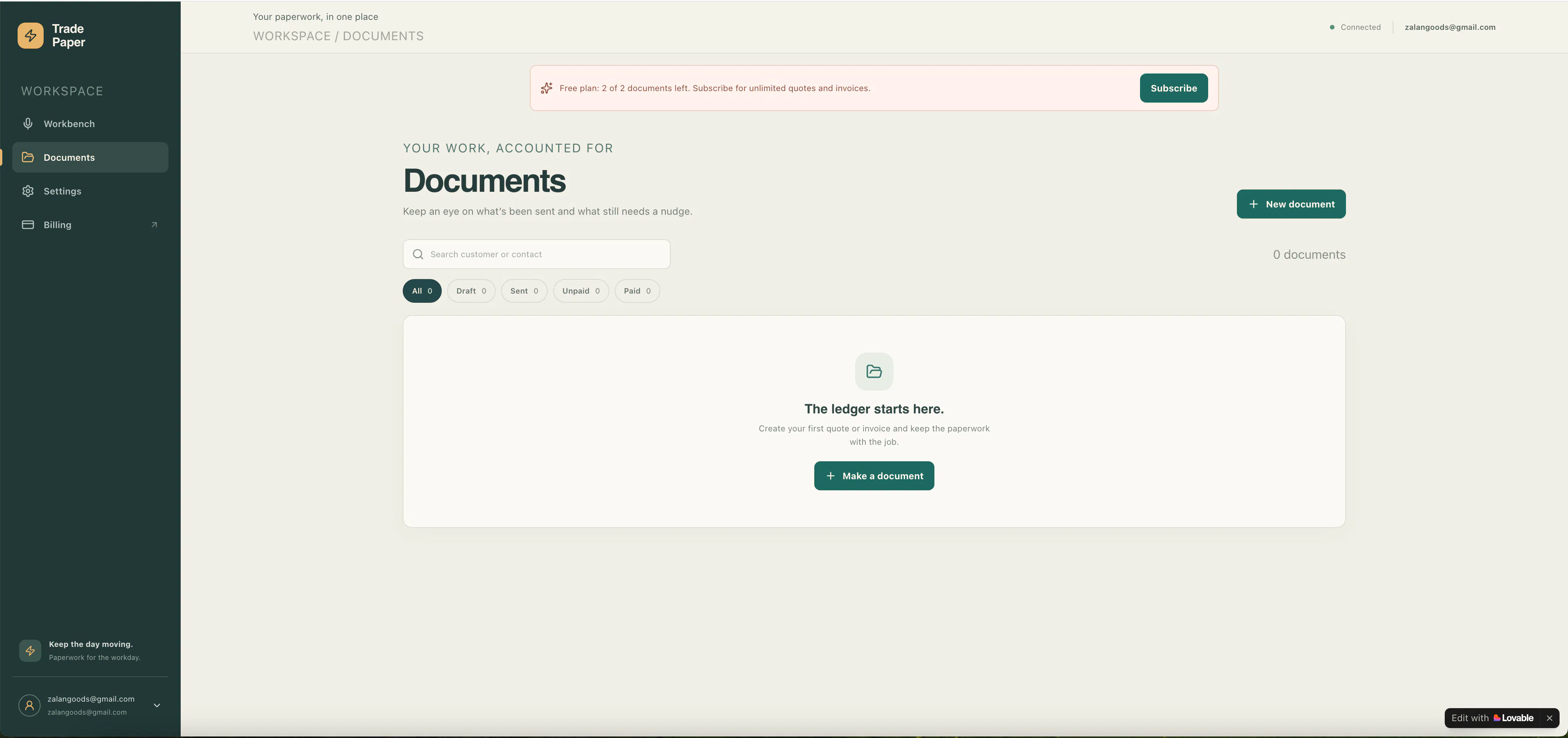This screenshot has width=1568, height=738.
Task: Filter documents by Paid
Action: [637, 291]
